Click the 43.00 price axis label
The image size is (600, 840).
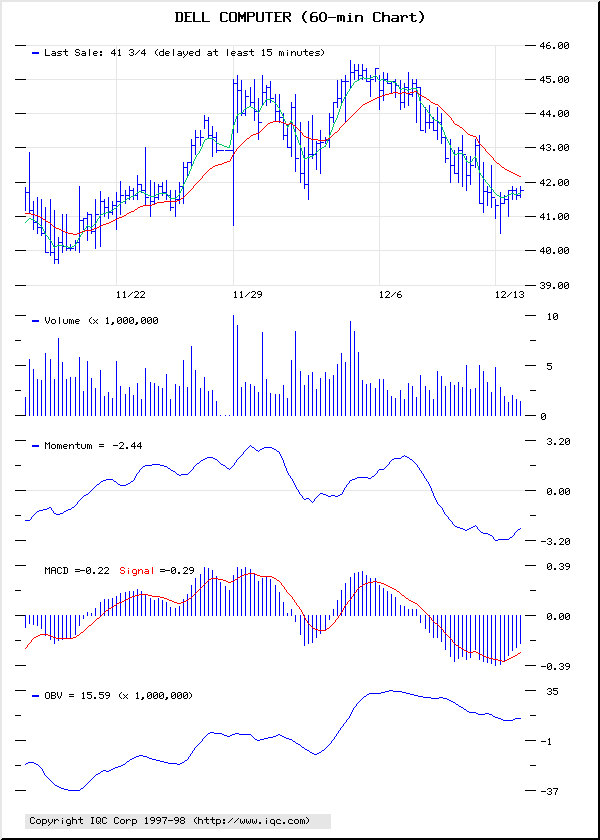click(x=554, y=148)
